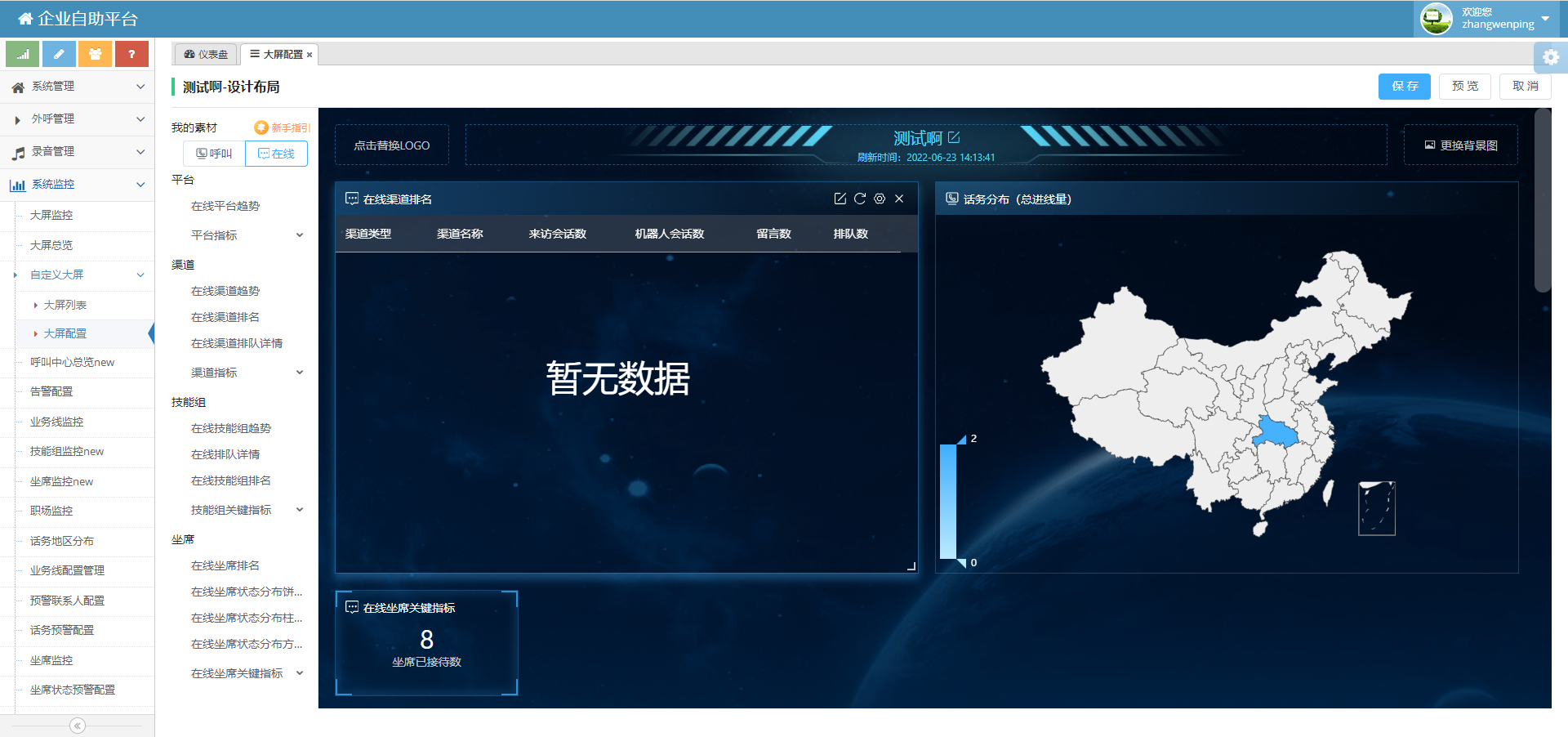Expand 录音管理 menu
1568x737 pixels.
coord(78,152)
